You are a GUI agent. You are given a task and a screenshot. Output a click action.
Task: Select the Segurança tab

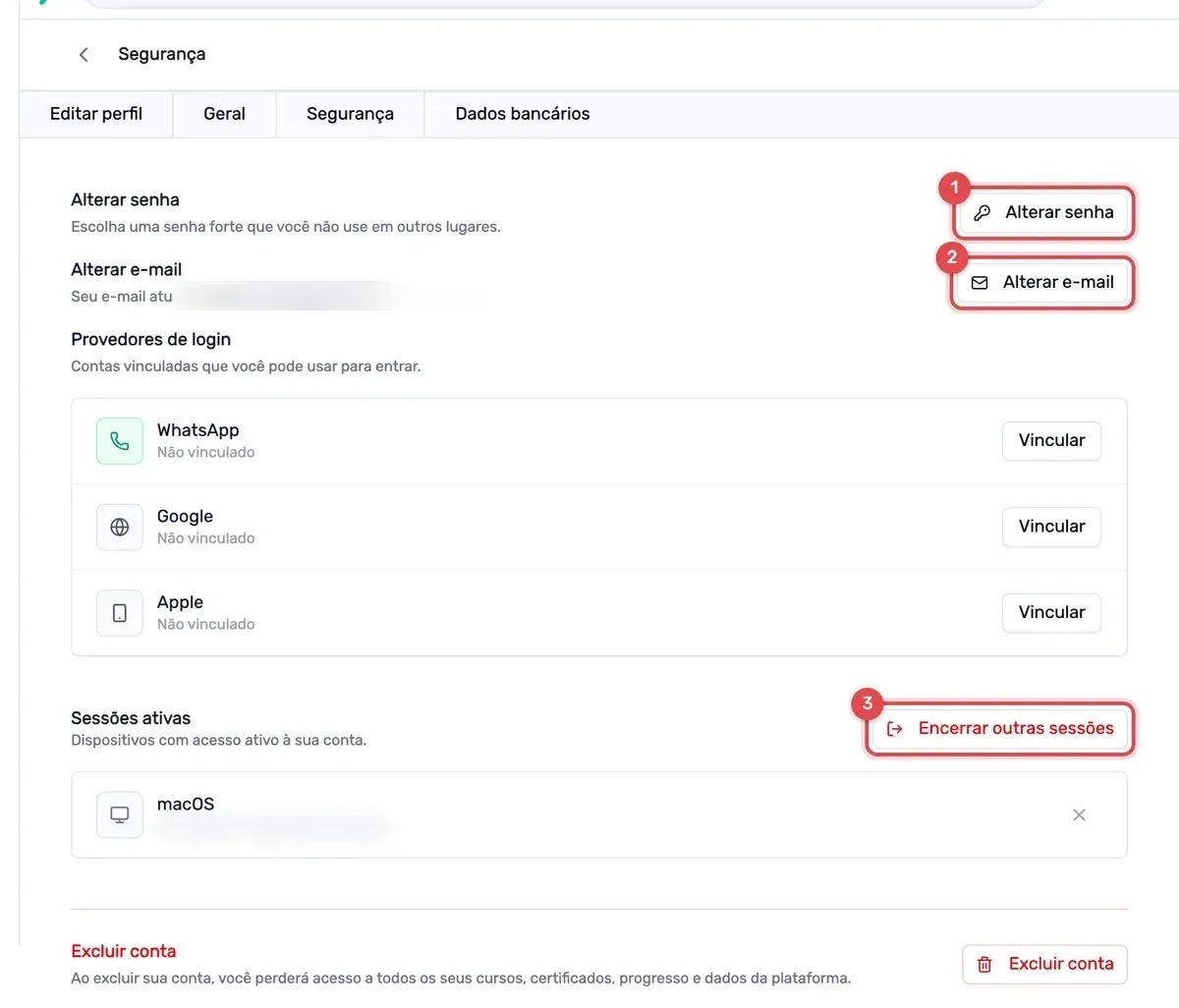[x=350, y=114]
